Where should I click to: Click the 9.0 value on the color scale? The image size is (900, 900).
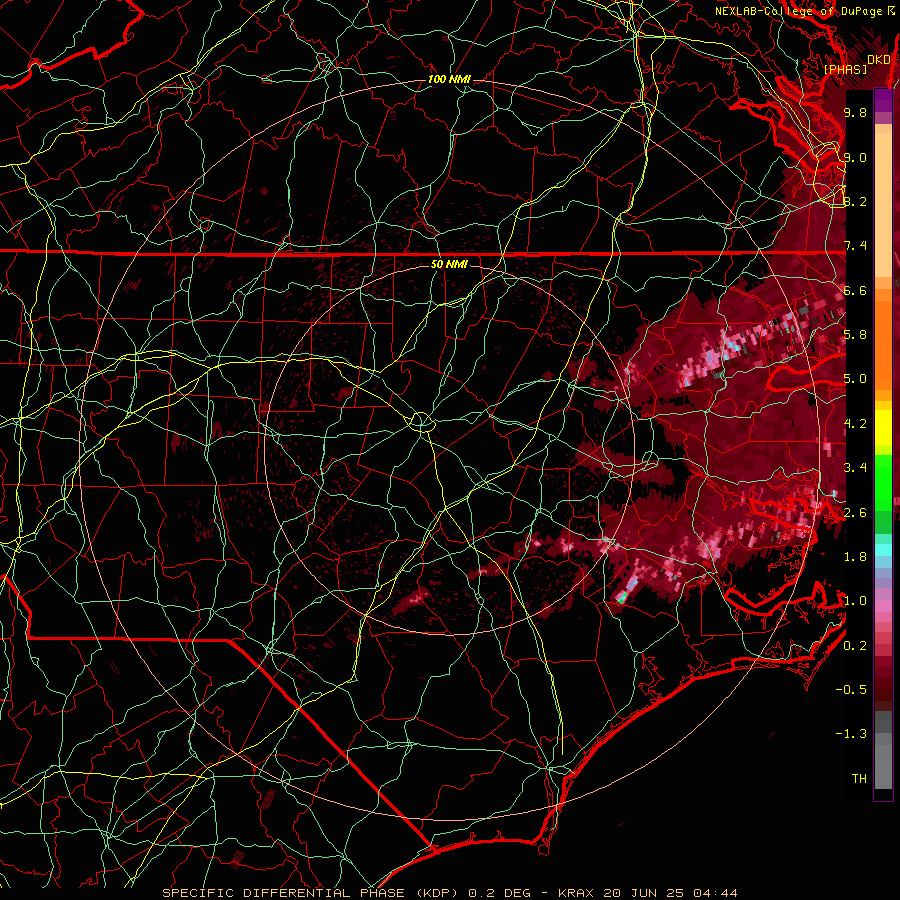855,157
